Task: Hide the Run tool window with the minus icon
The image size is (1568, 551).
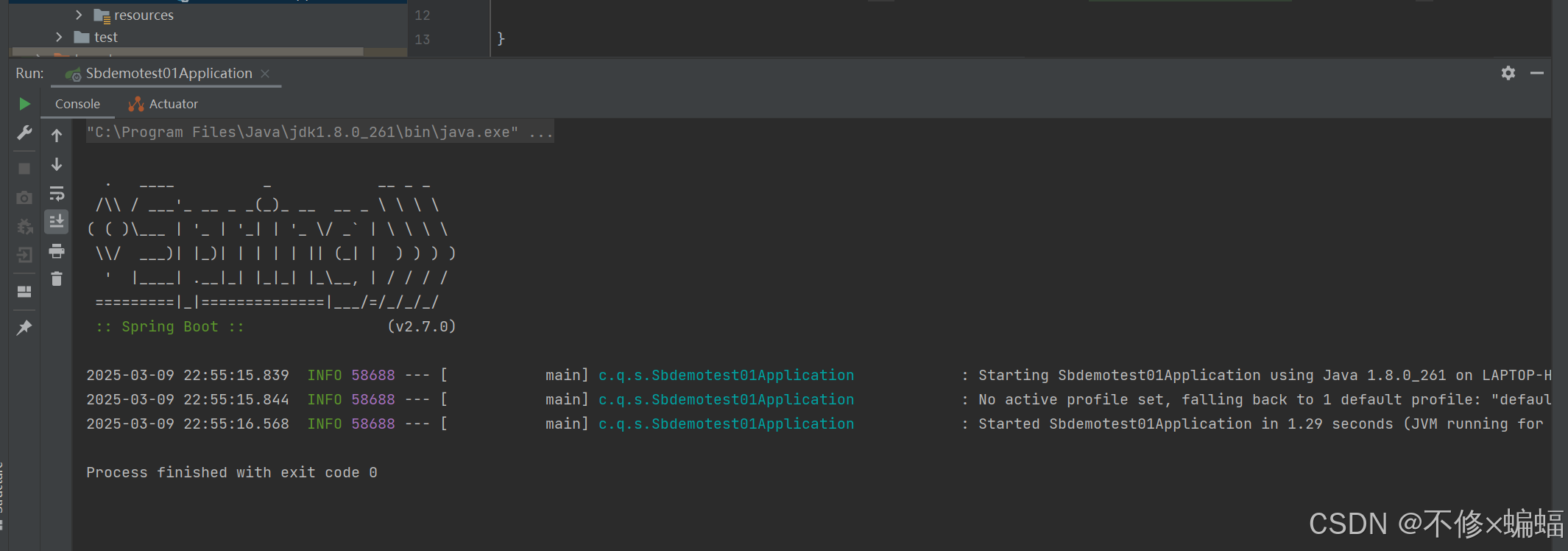Action: pyautogui.click(x=1537, y=73)
